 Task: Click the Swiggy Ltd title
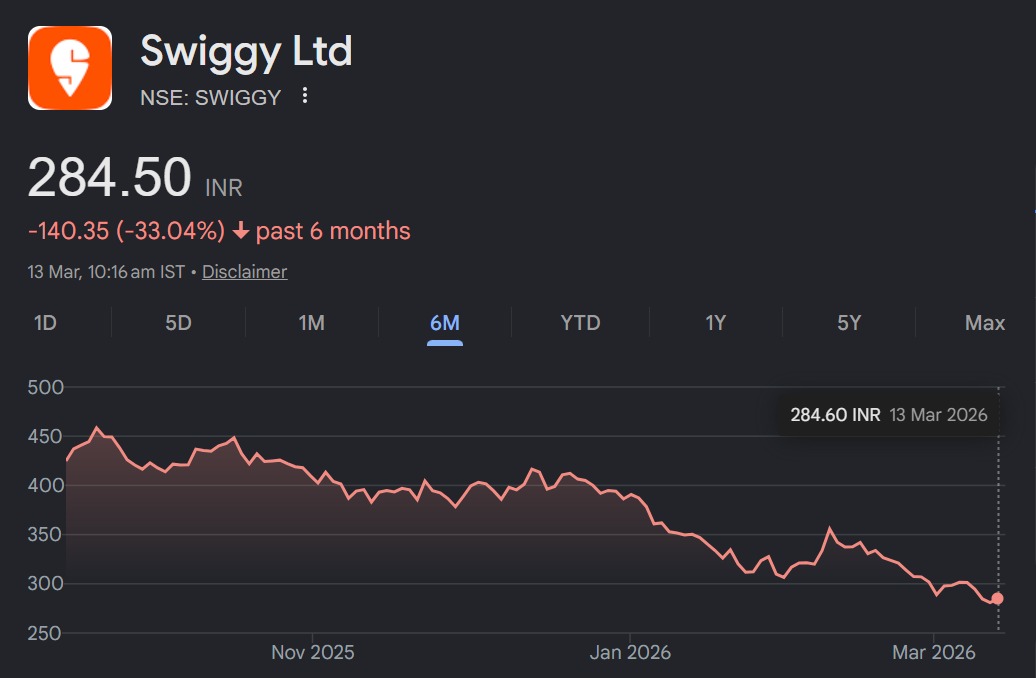(x=246, y=52)
